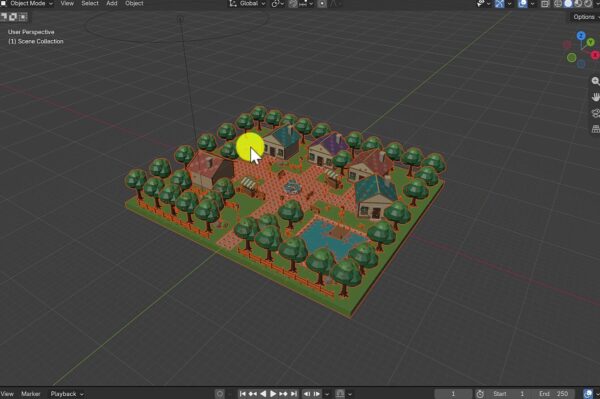Screen dimensions: 600x399
Task: Click the current frame field showing 1
Action: [x=453, y=394]
